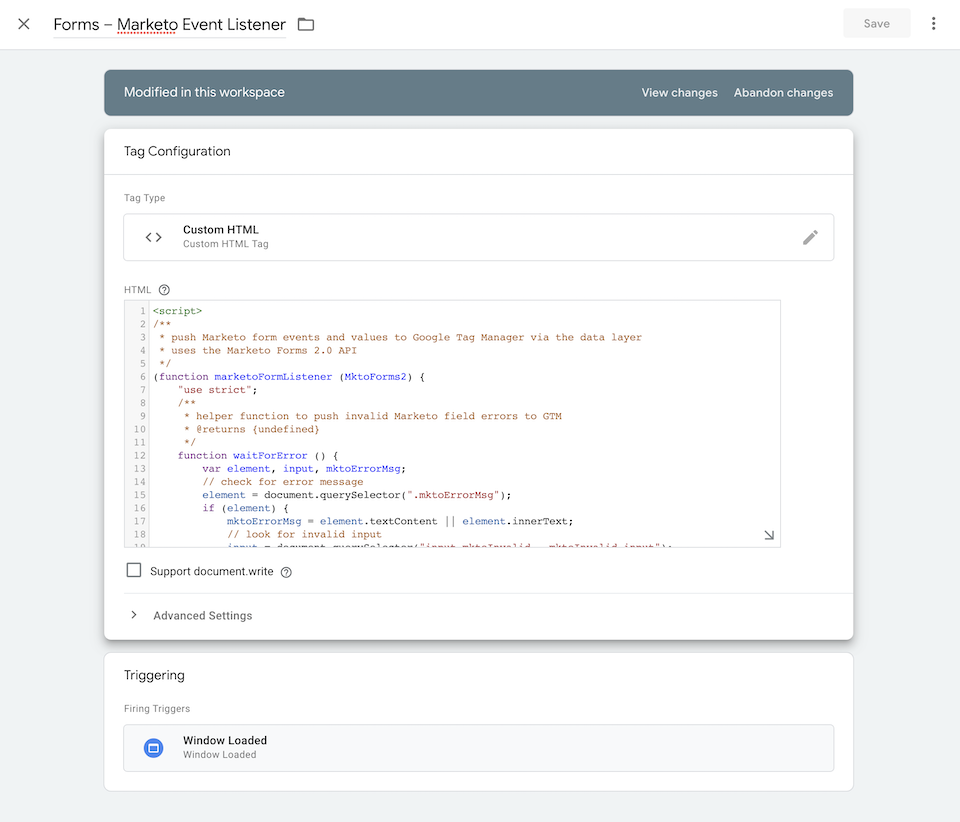Click the Tag Configuration heading

[x=177, y=151]
